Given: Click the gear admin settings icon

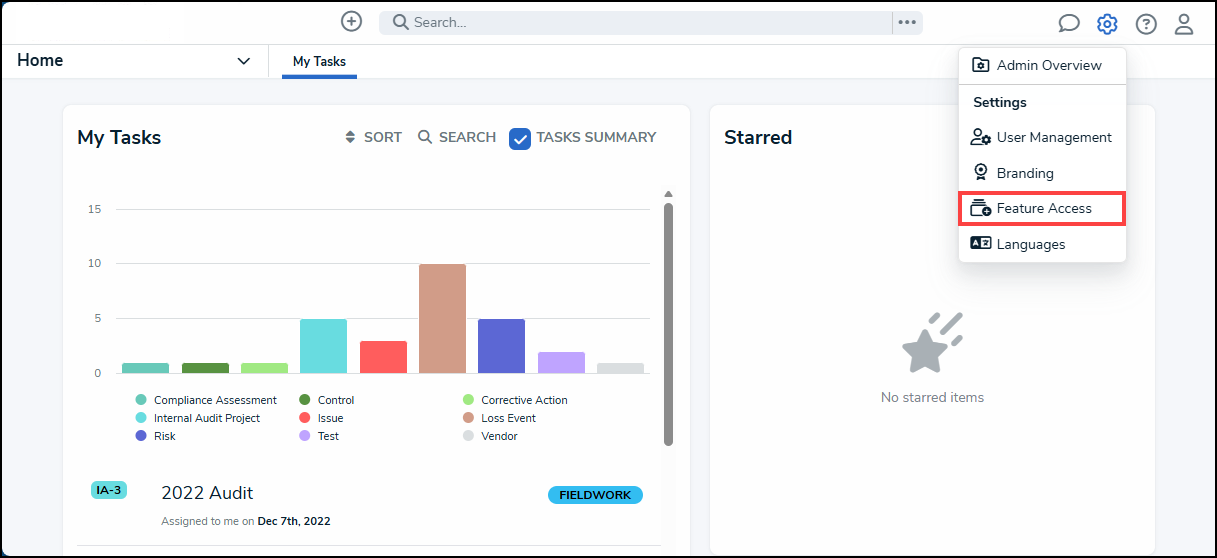Looking at the screenshot, I should (x=1107, y=24).
